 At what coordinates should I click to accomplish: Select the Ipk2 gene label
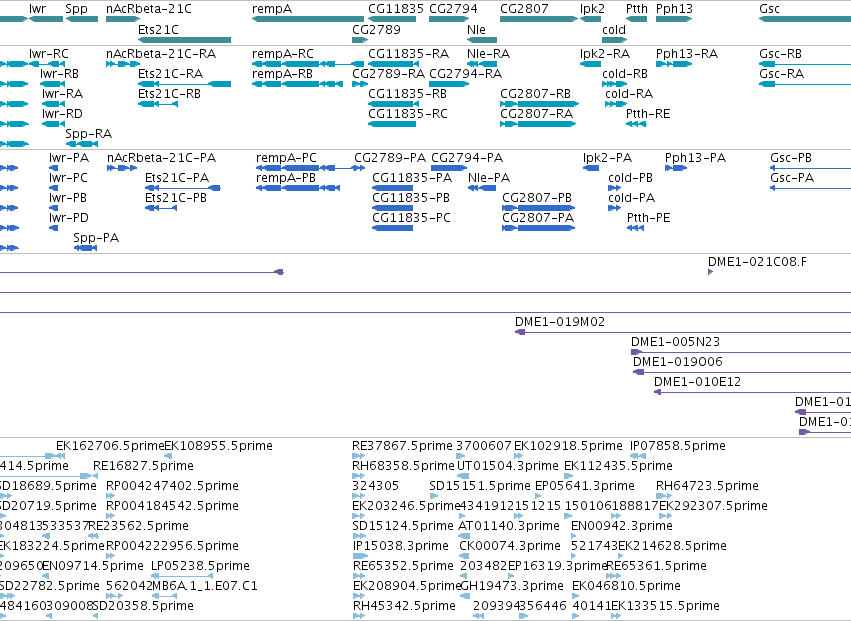[592, 9]
